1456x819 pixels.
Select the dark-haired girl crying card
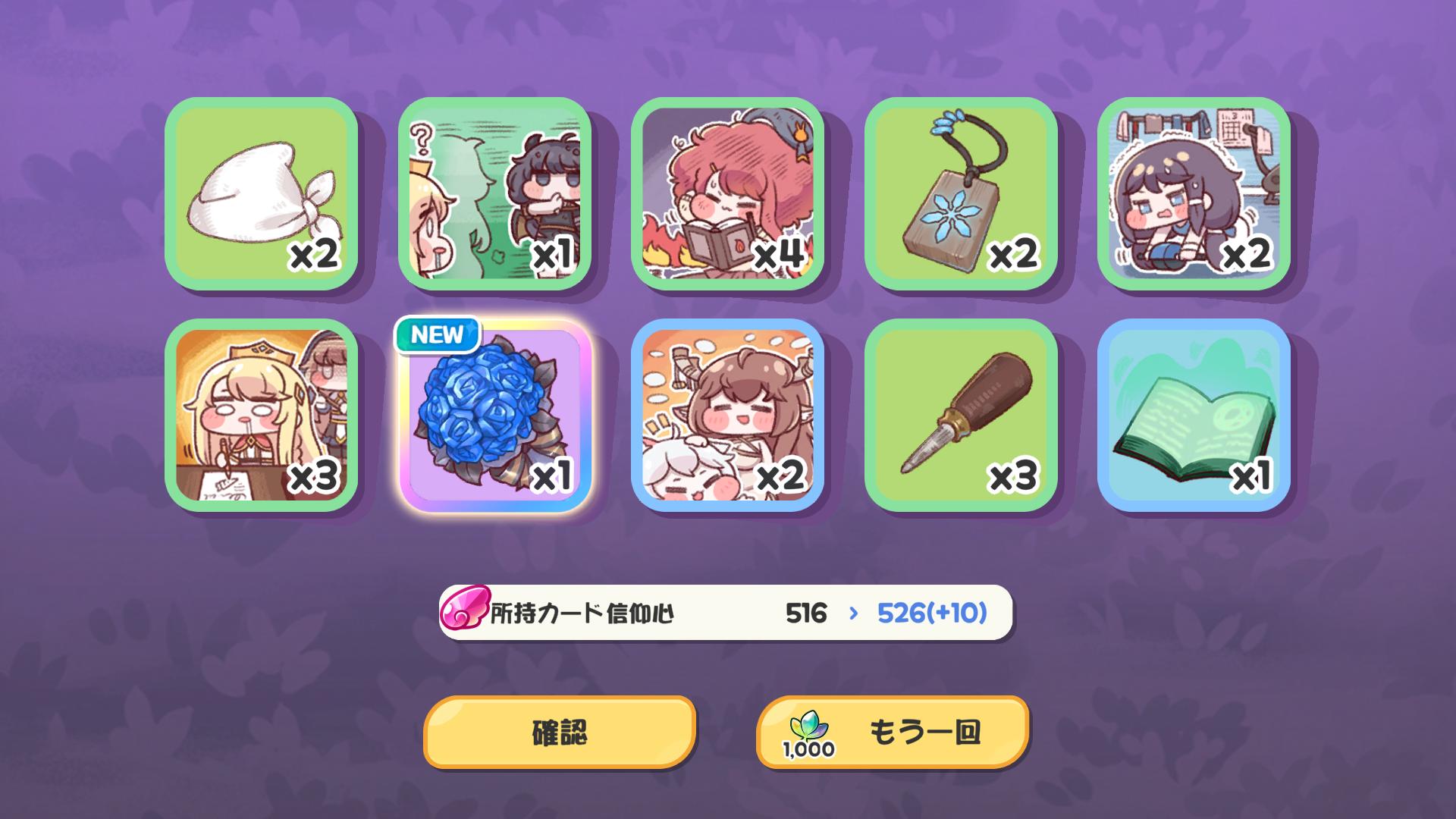pos(1194,193)
